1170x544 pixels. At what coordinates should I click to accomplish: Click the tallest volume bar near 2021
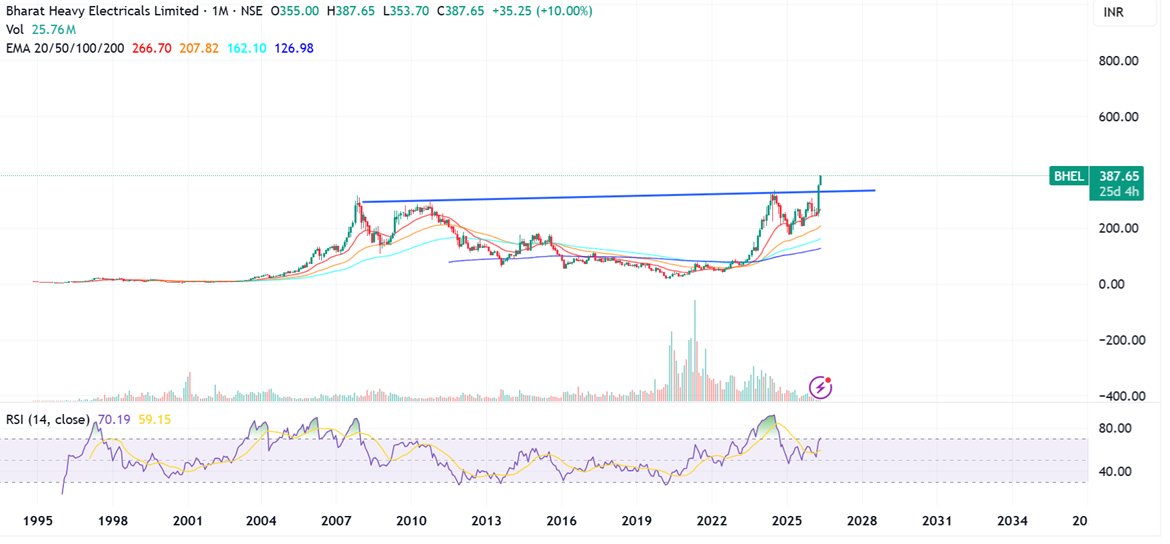(x=695, y=350)
